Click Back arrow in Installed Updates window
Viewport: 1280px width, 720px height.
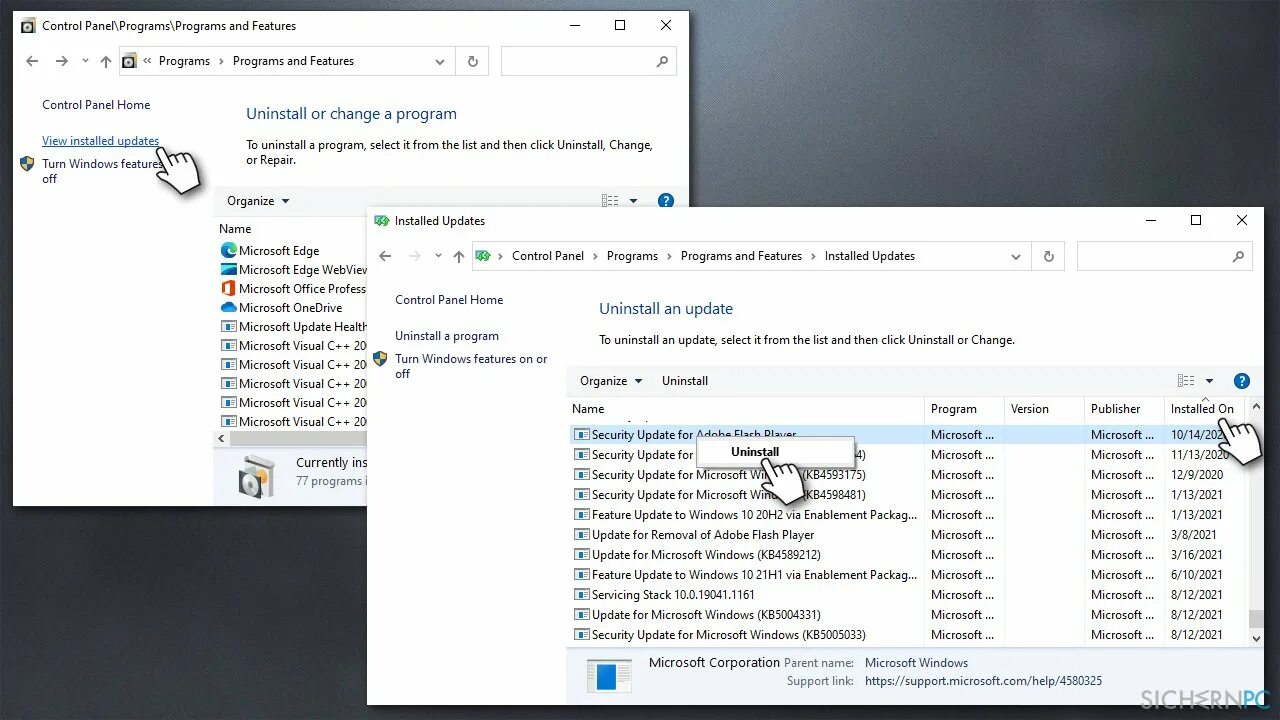tap(385, 256)
